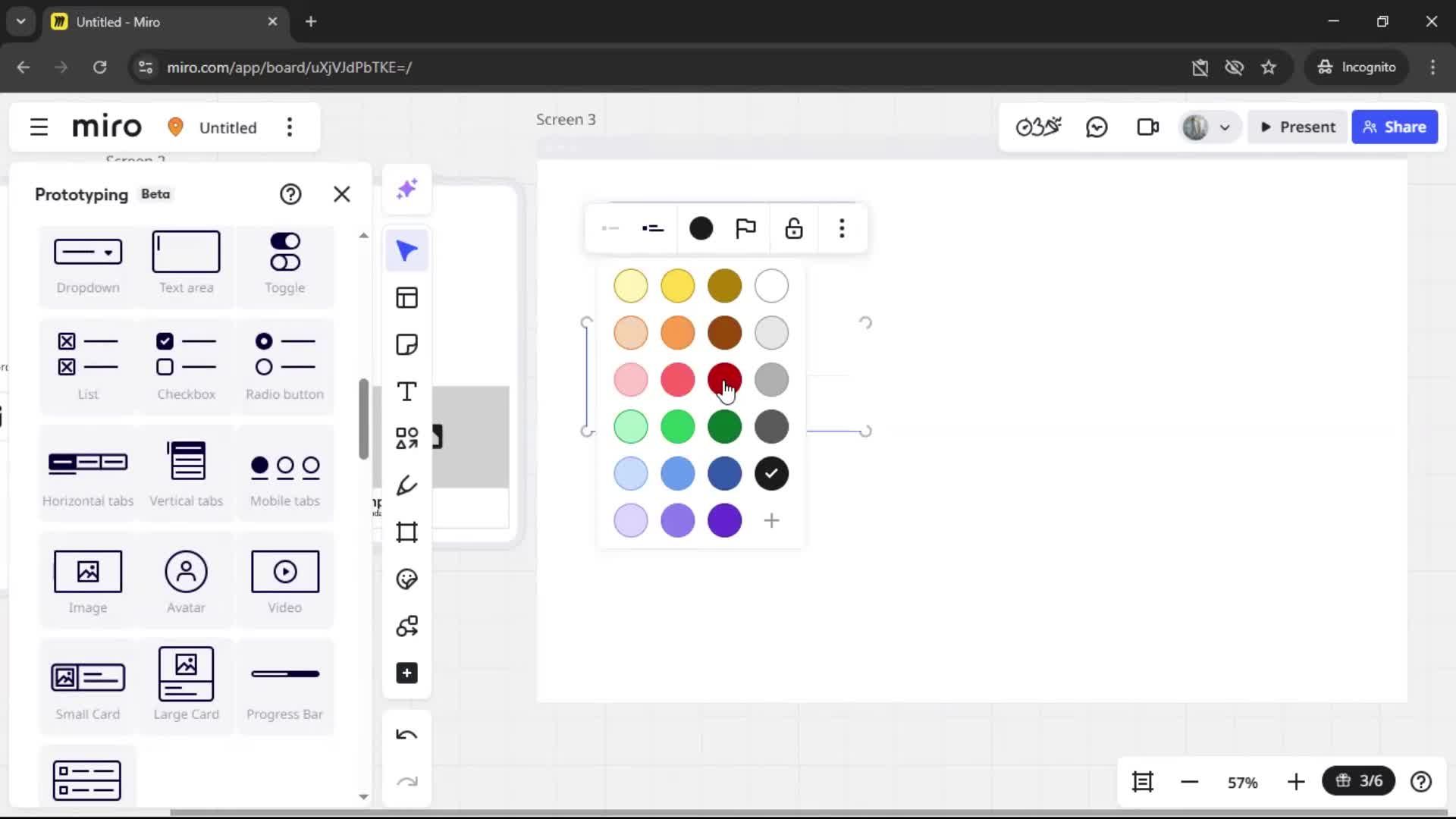
Task: Add the Image component
Action: click(x=88, y=581)
